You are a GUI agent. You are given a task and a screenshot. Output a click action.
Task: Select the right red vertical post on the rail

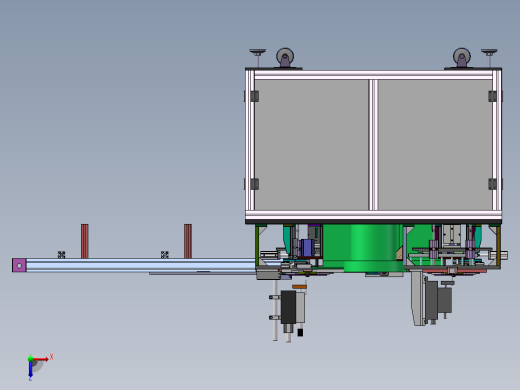click(x=188, y=241)
